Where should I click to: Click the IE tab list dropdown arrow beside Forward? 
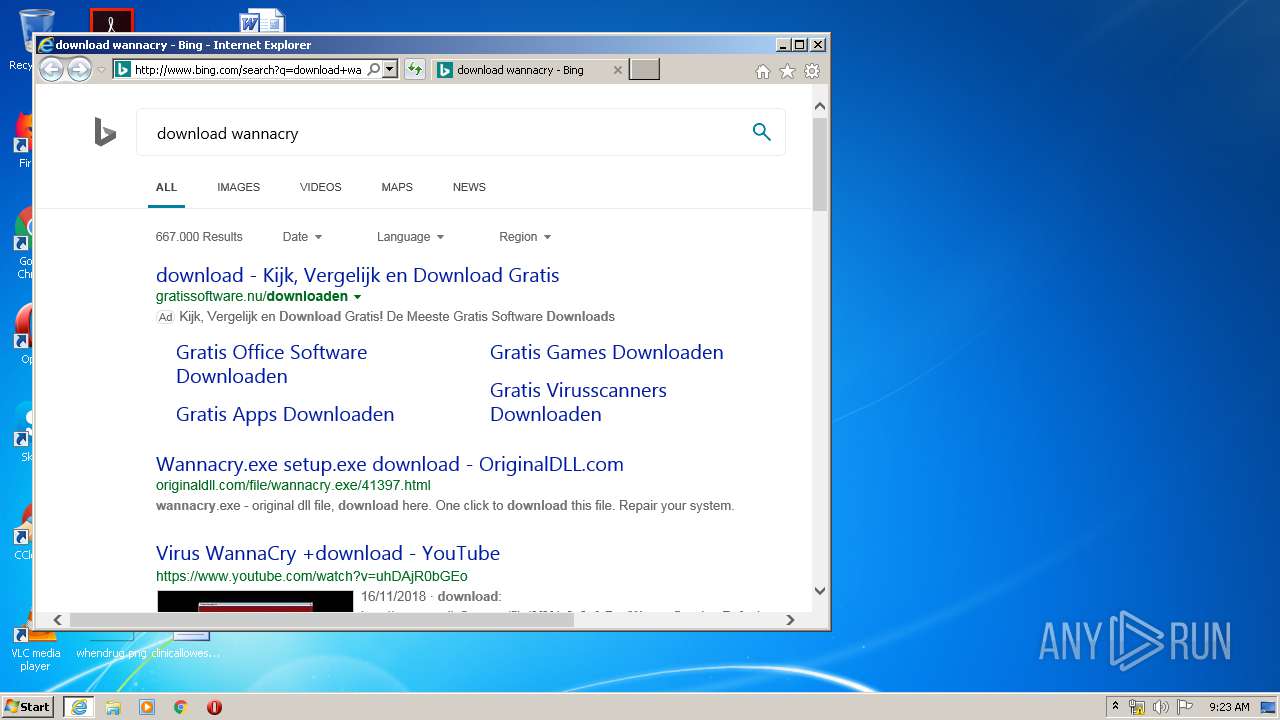click(101, 70)
